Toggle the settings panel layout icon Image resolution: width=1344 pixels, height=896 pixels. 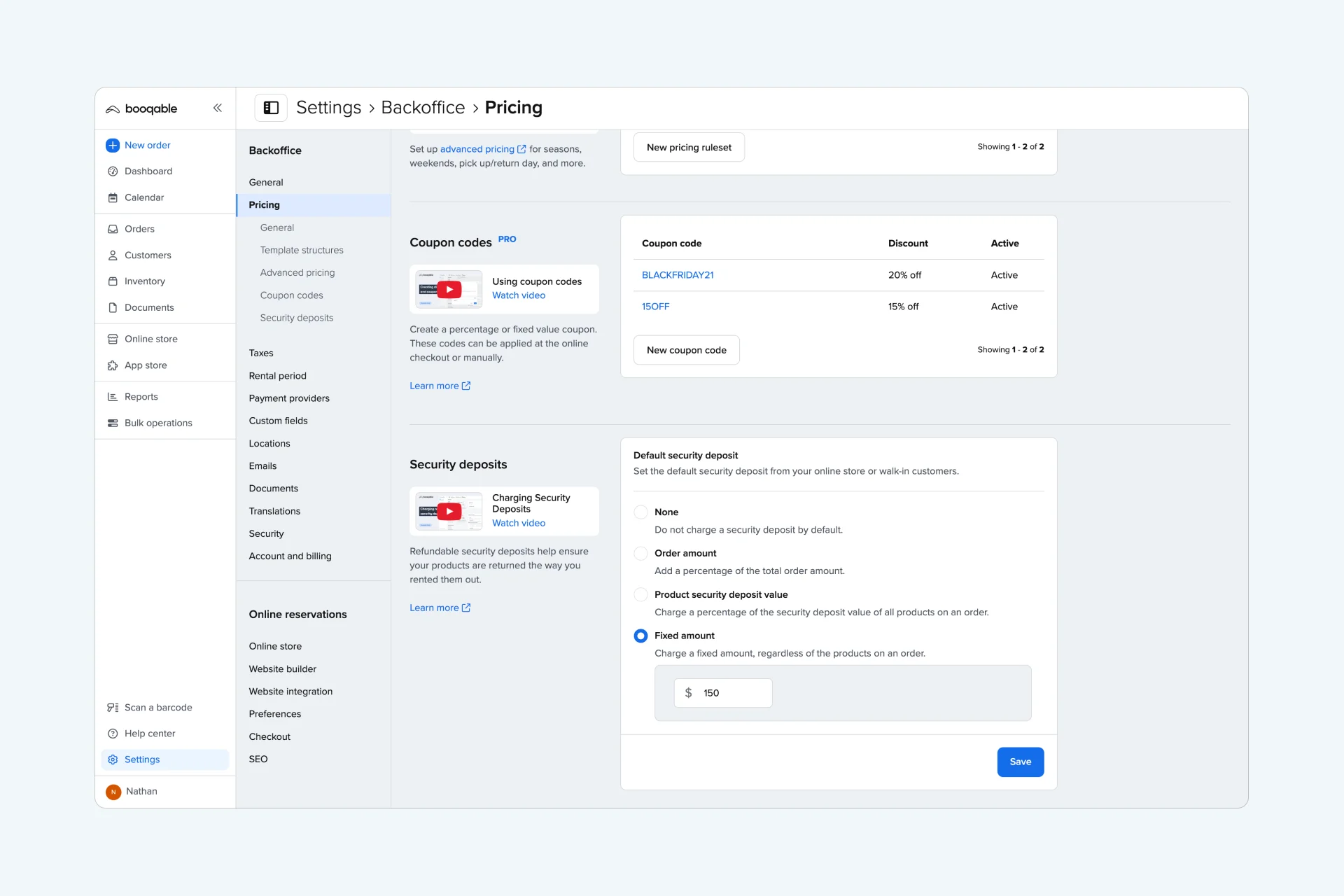[271, 108]
